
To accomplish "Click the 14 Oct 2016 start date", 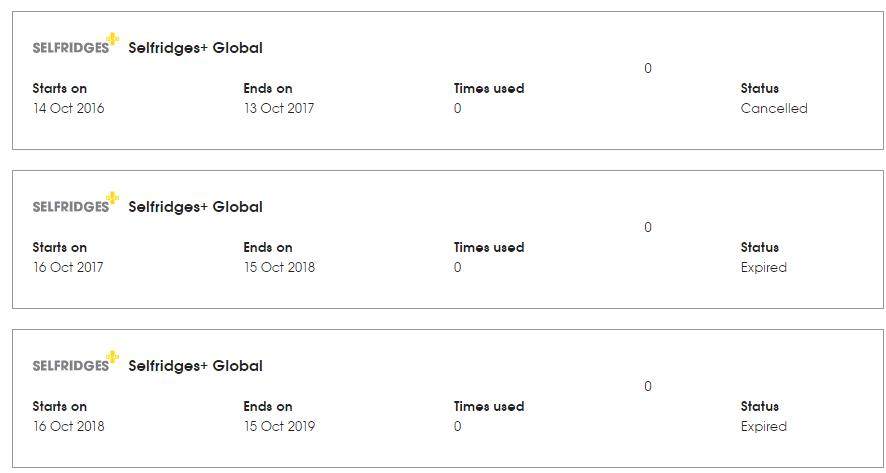I will pyautogui.click(x=68, y=108).
